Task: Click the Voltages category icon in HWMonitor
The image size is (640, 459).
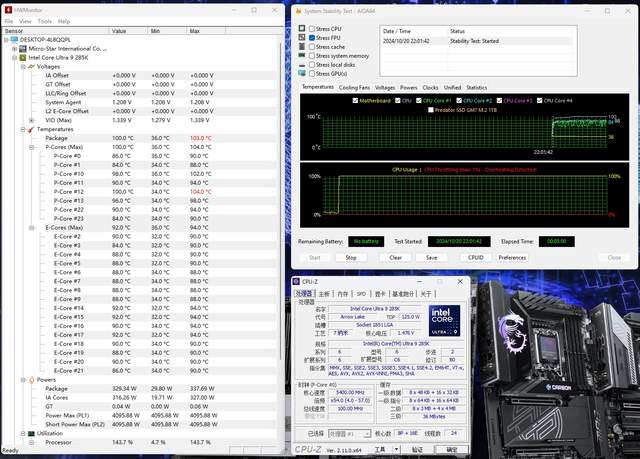Action: click(31, 67)
